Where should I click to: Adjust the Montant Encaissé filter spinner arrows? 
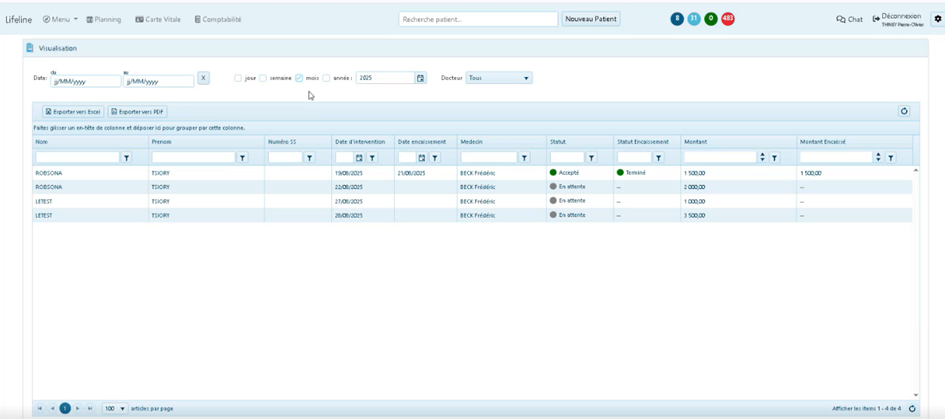(x=878, y=157)
